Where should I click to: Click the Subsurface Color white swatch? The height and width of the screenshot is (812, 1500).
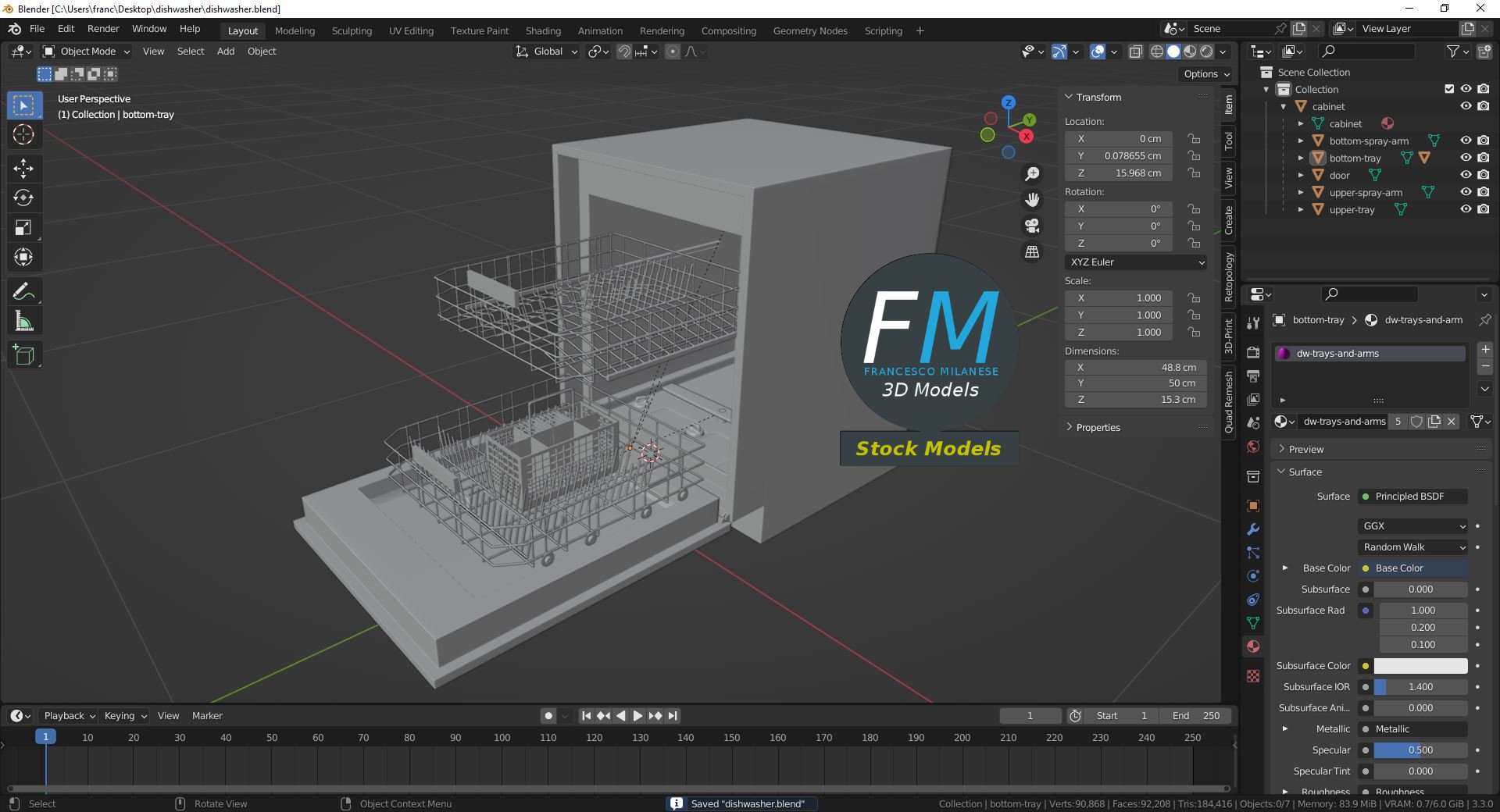pos(1420,666)
